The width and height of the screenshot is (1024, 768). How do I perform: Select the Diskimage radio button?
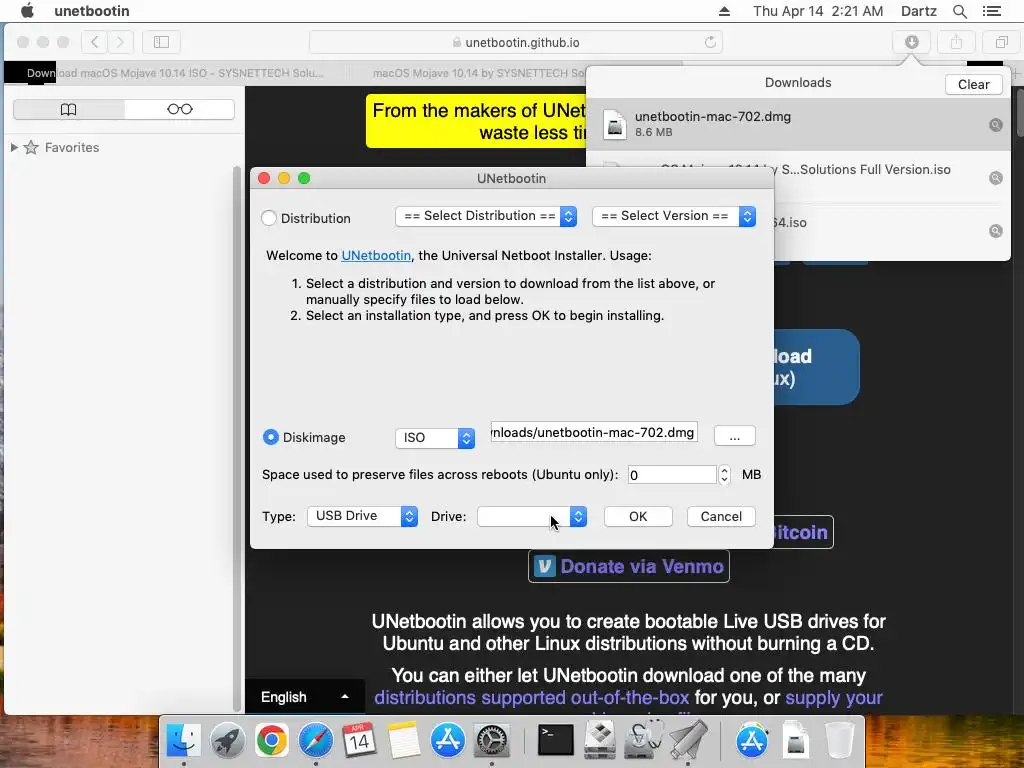(270, 437)
